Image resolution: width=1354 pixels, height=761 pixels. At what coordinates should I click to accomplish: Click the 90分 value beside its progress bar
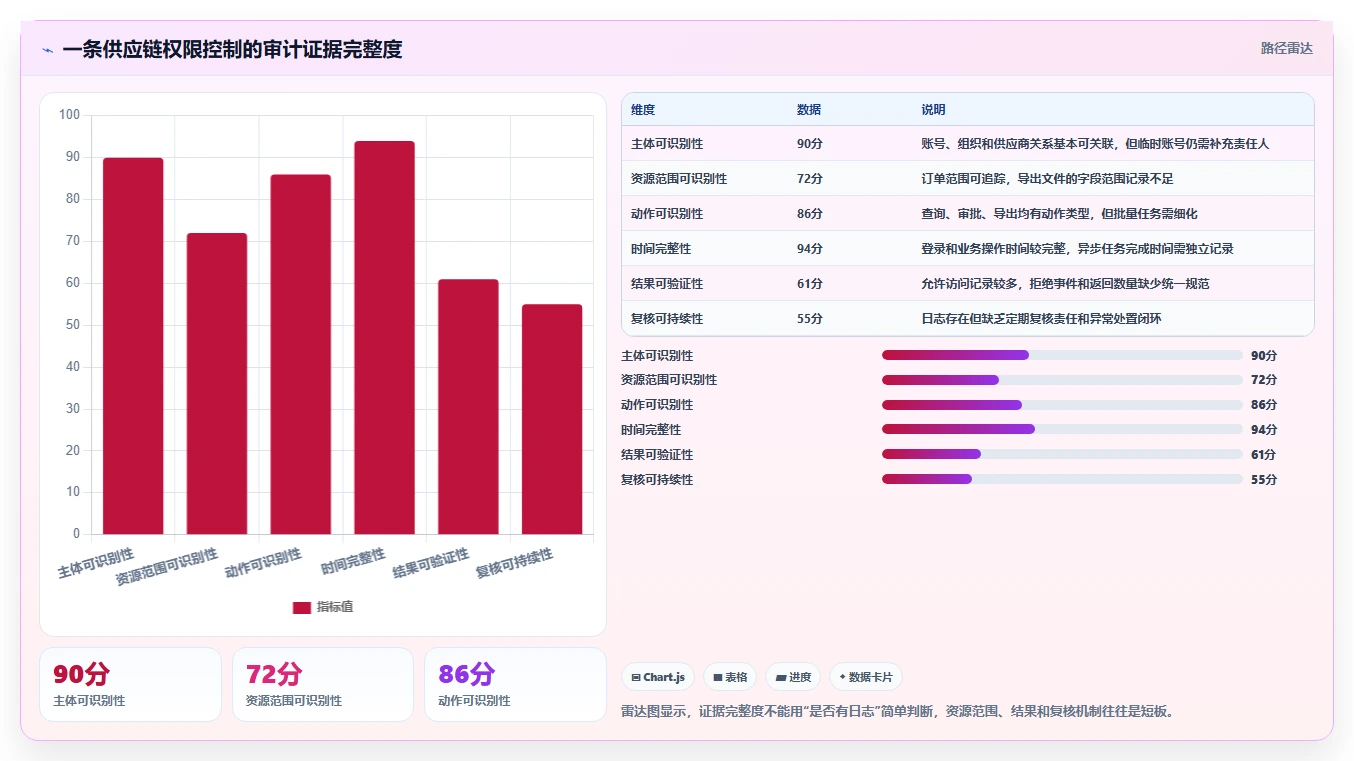click(x=1264, y=355)
